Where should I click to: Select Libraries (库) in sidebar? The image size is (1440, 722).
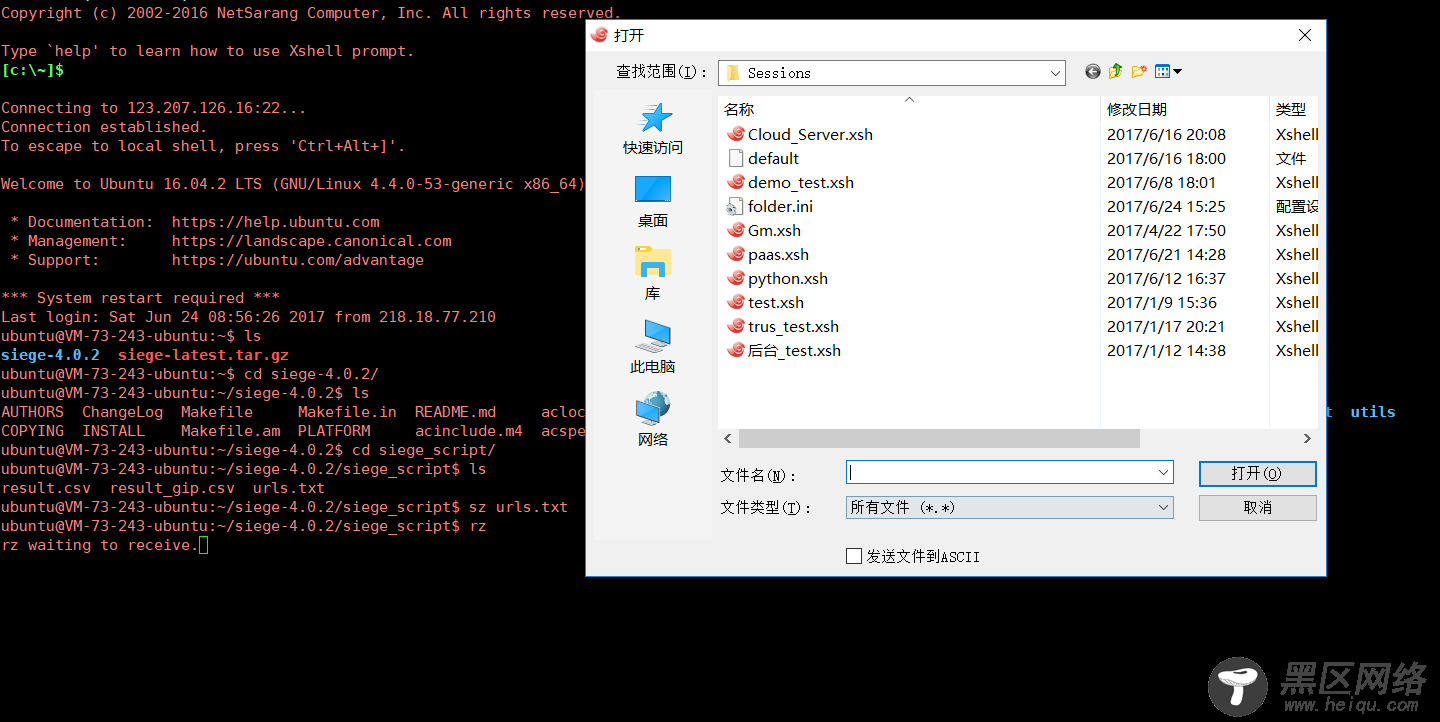[x=653, y=274]
